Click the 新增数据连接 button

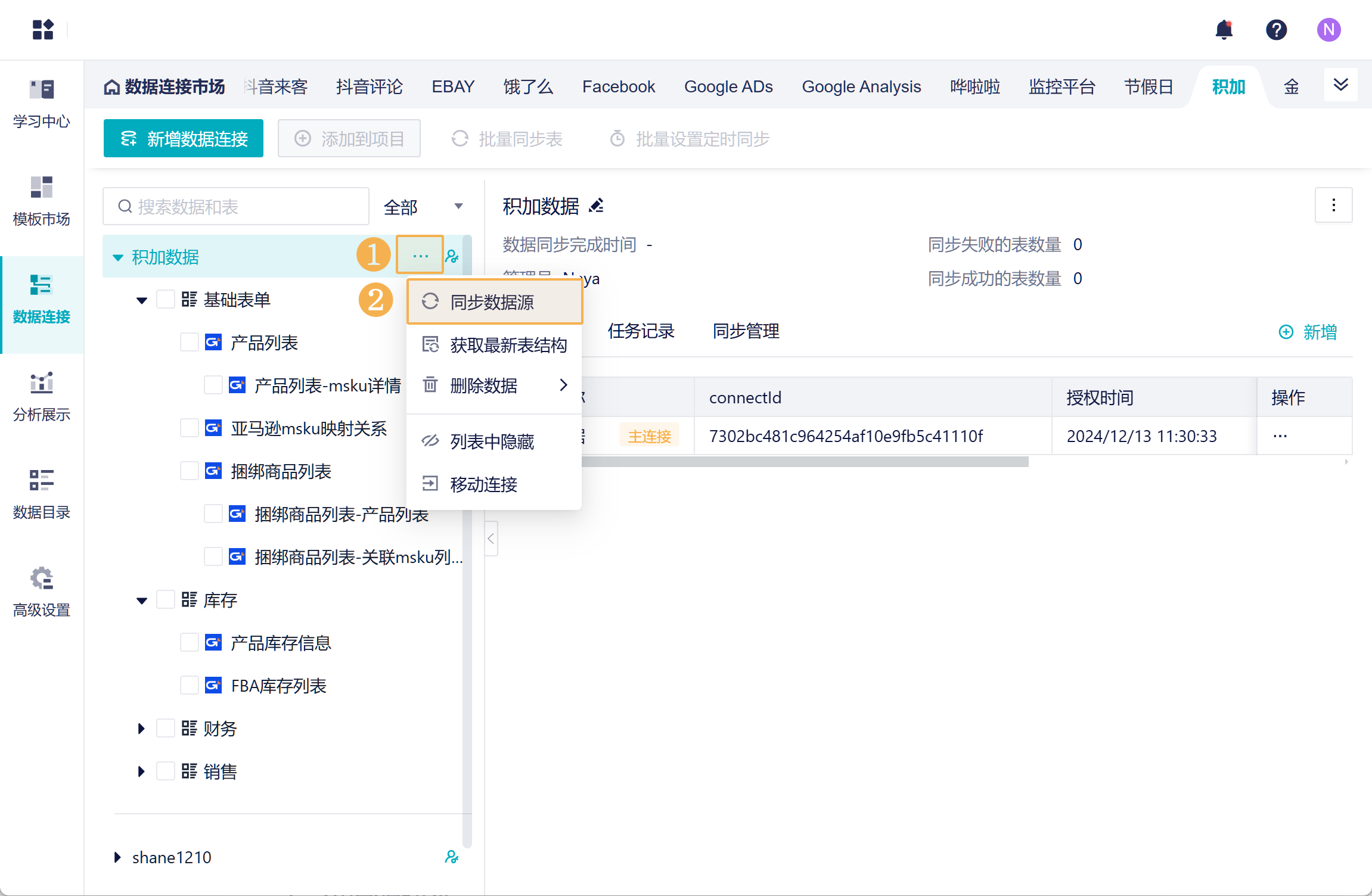pos(183,139)
